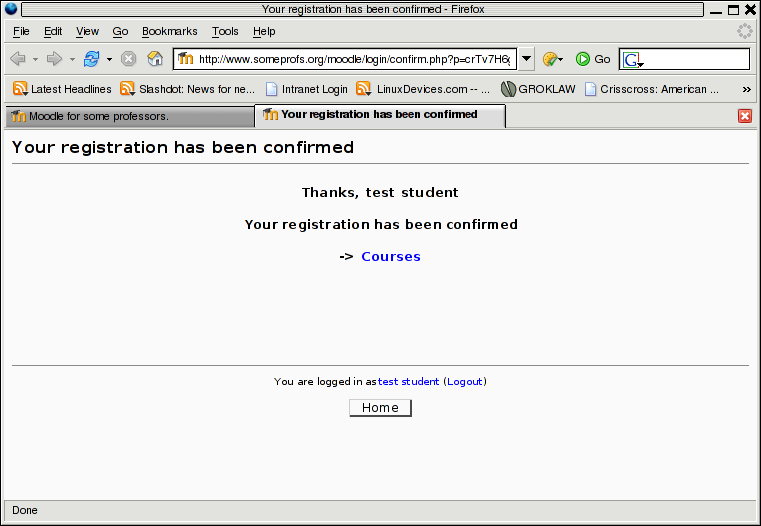Click the window menu icon in title bar
Viewport: 761px width, 526px height.
tap(11, 9)
